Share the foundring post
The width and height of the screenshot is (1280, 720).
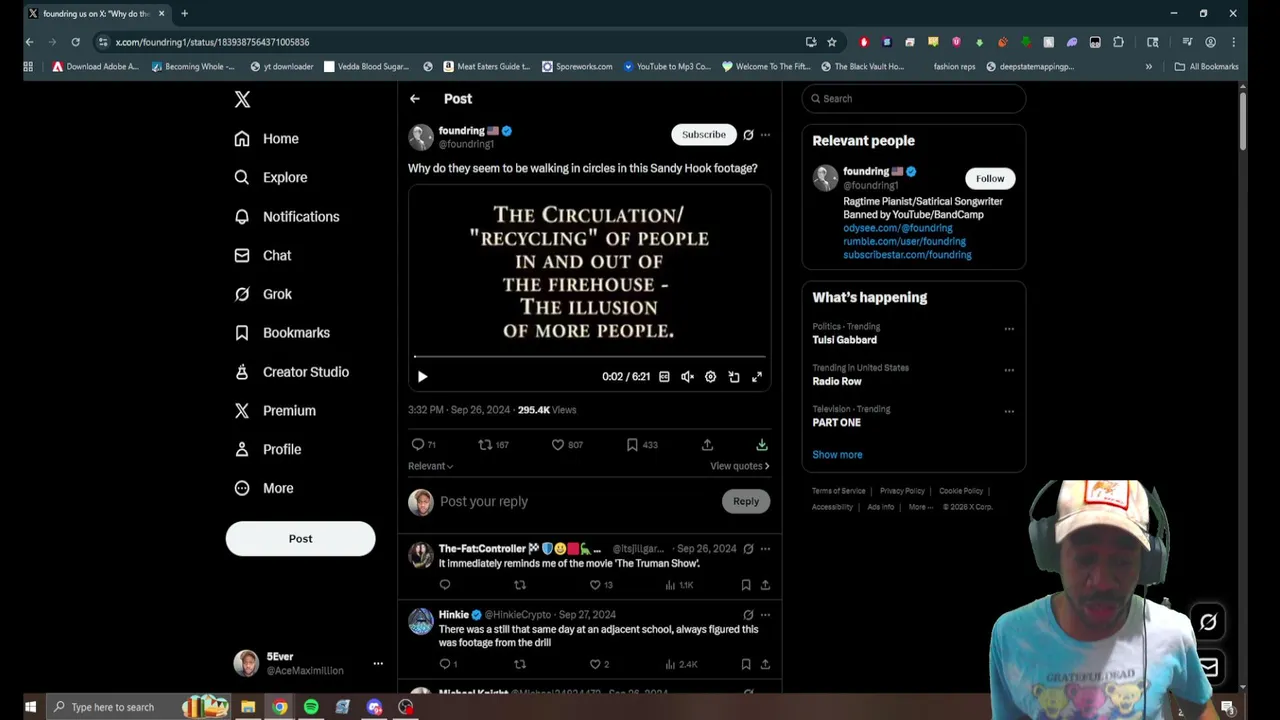(x=707, y=445)
